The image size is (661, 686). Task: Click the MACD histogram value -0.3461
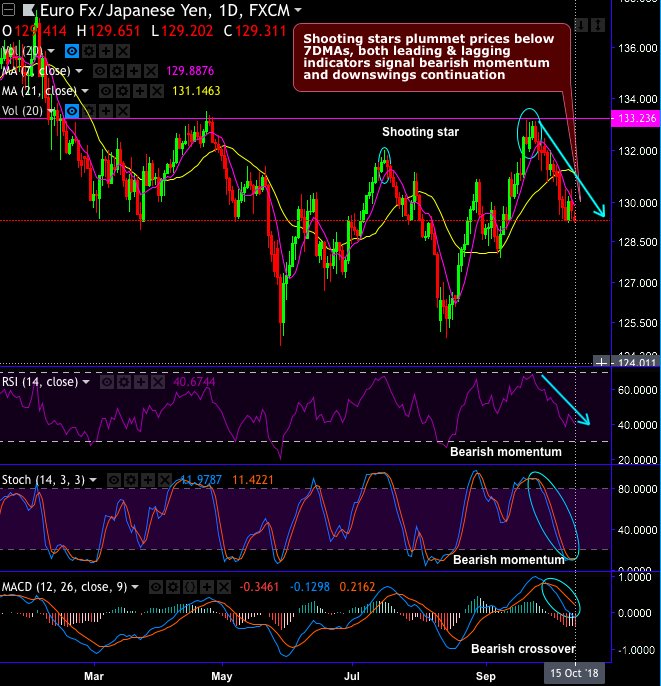(259, 587)
